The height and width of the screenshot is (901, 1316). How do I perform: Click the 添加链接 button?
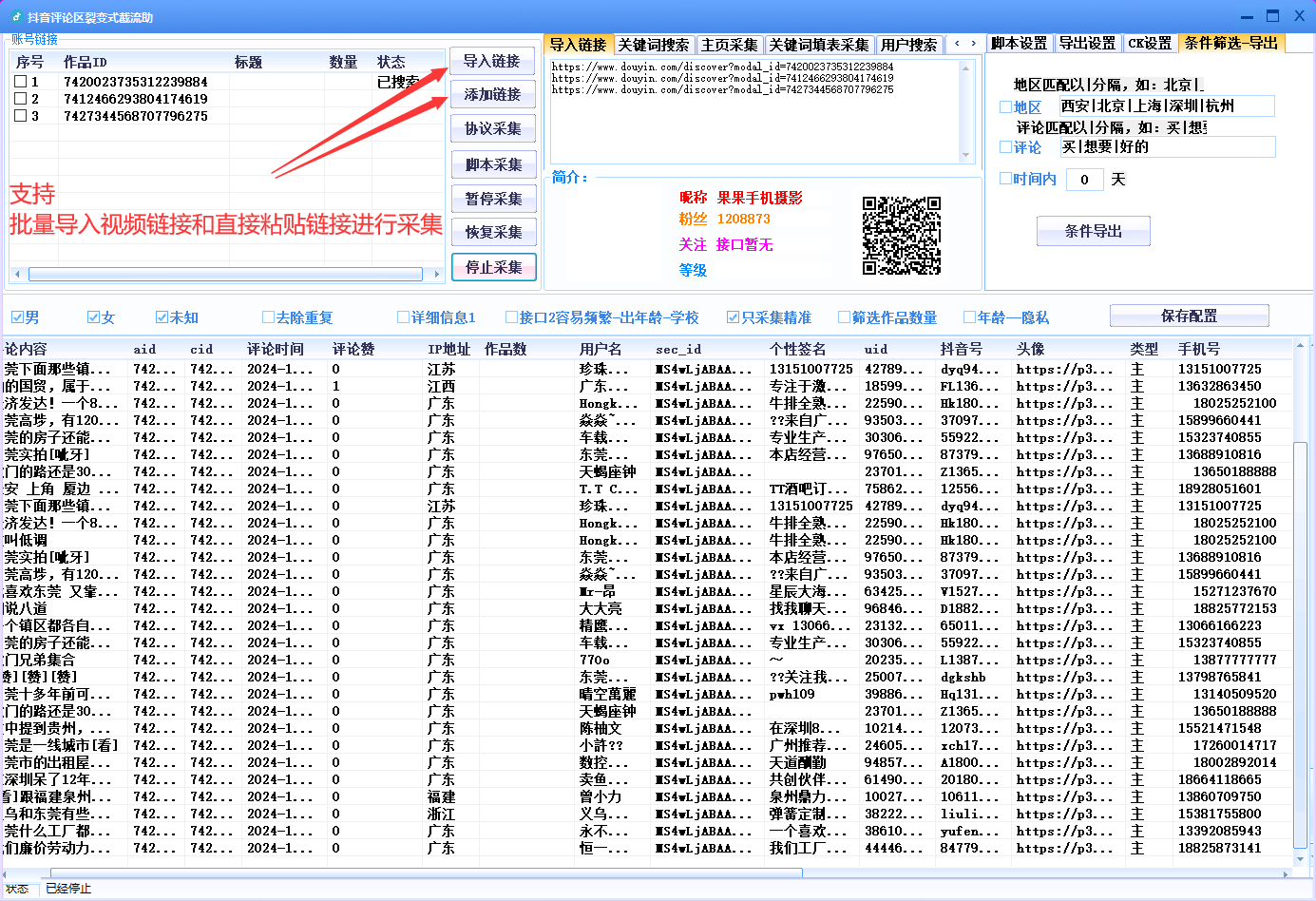[493, 94]
